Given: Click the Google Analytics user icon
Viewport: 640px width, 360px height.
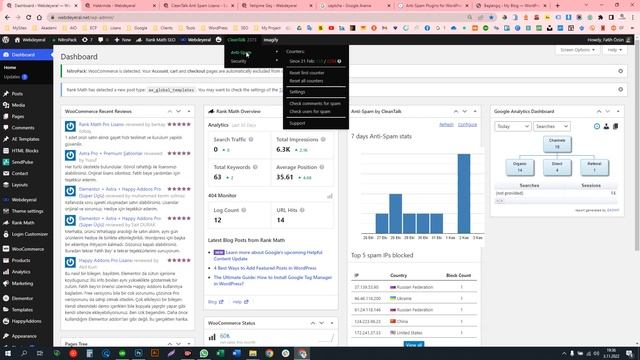Looking at the screenshot, I should point(606,126).
